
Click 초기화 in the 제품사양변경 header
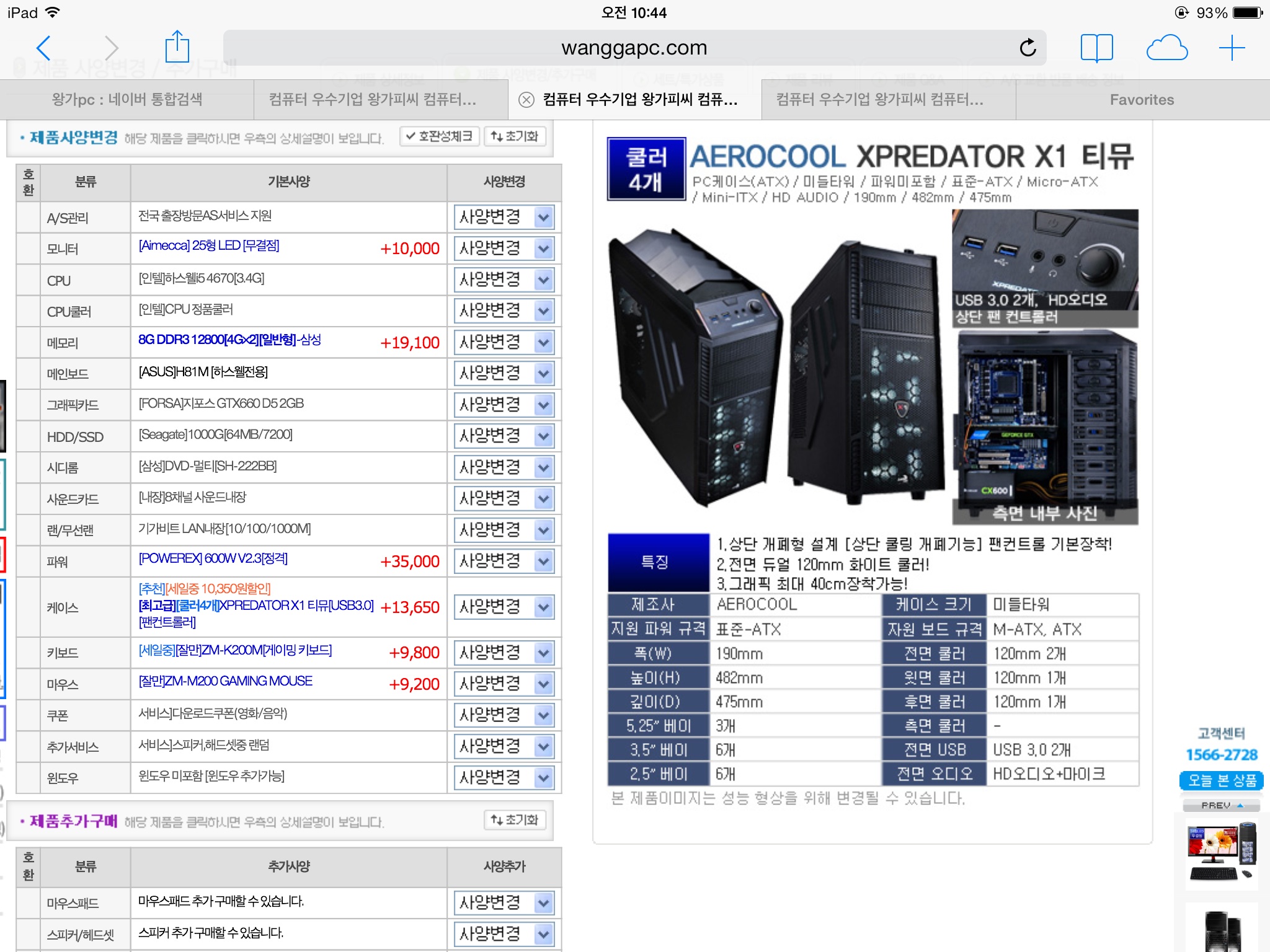coord(515,136)
